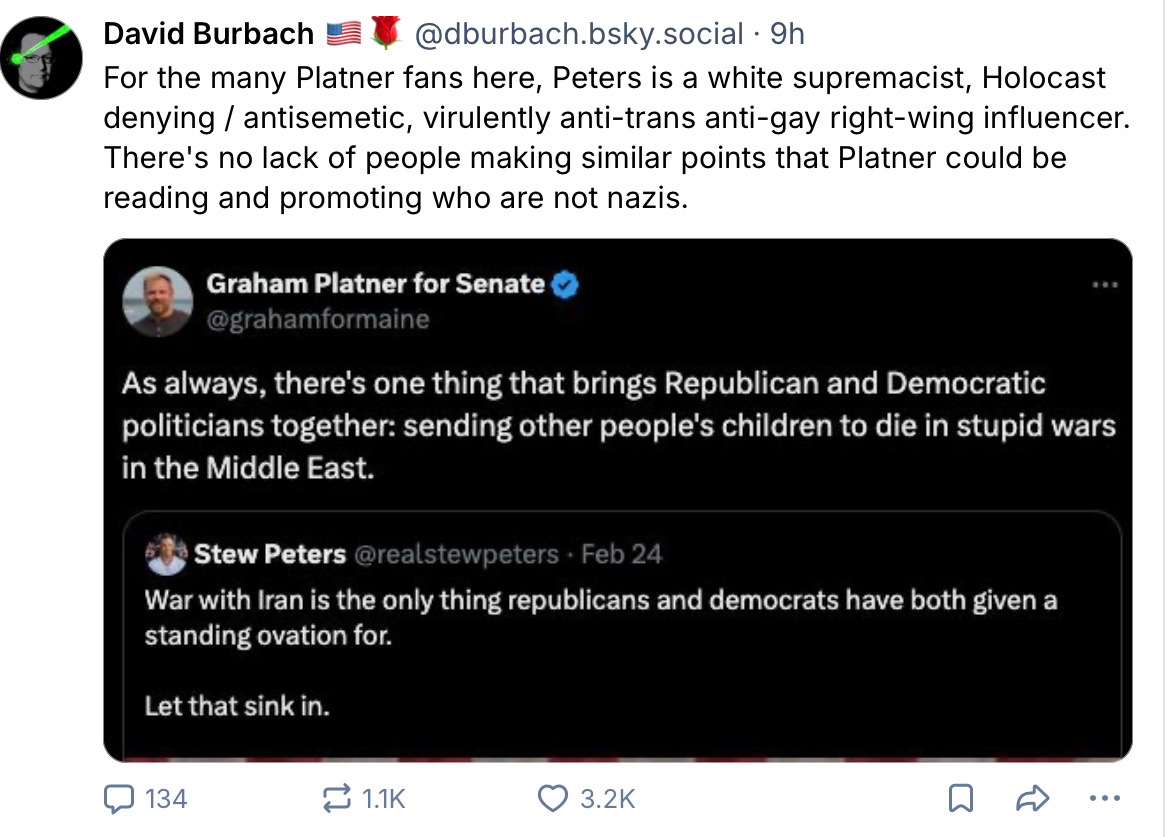
Task: Click Stew Peters avatar in quoted tweet
Action: (x=165, y=554)
